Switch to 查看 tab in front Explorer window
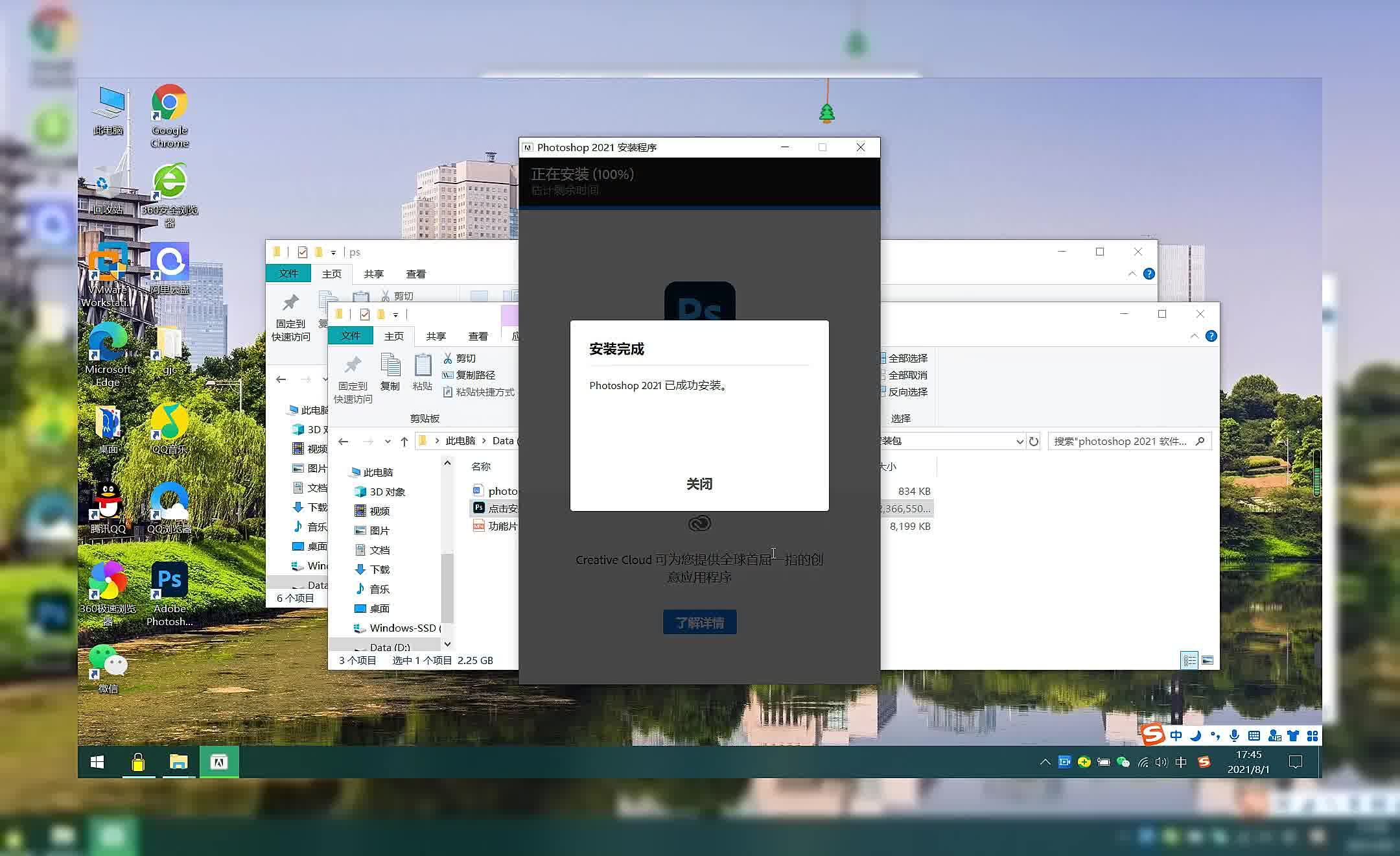 [x=478, y=336]
